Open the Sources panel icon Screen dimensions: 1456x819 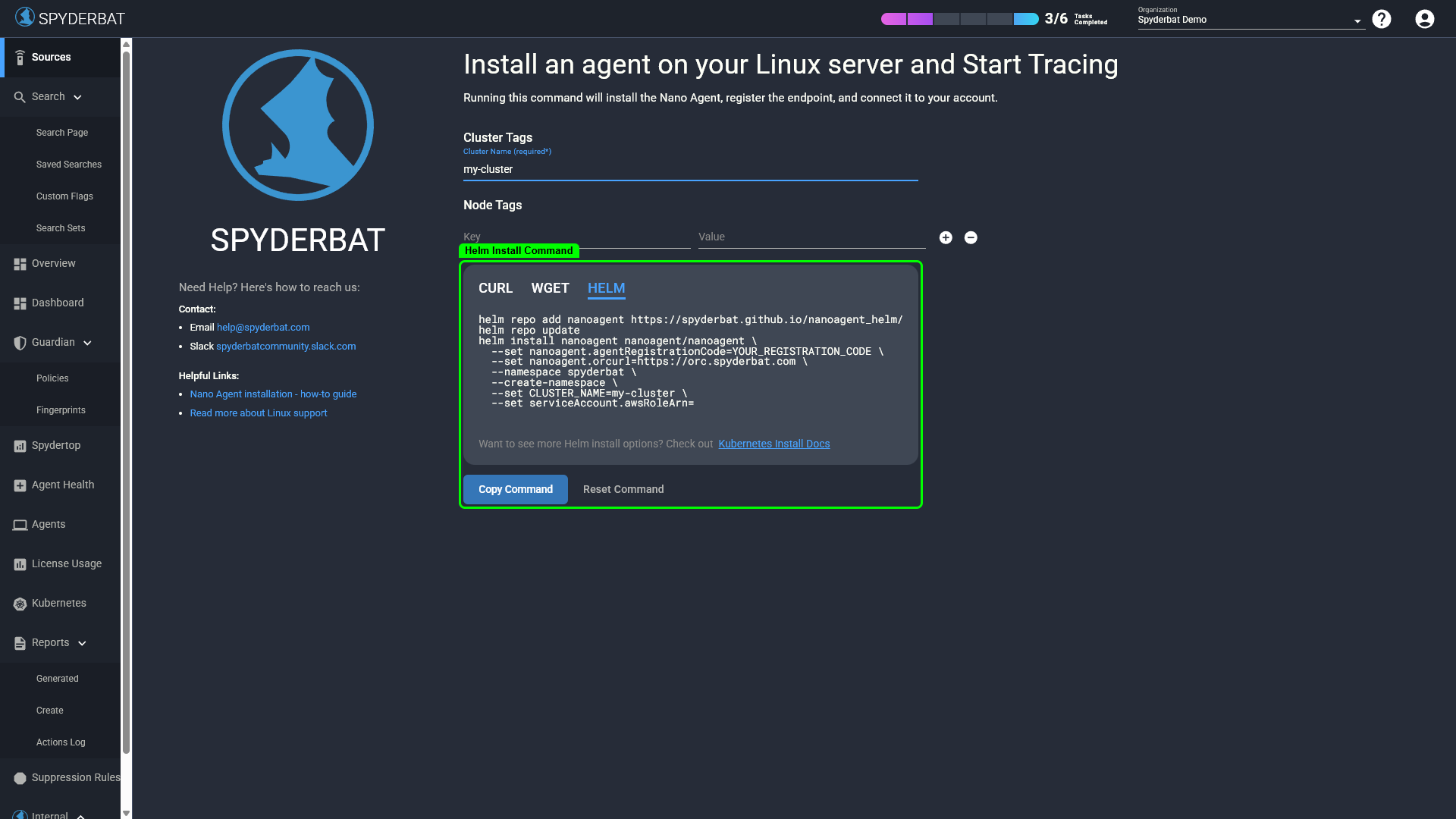[x=19, y=57]
